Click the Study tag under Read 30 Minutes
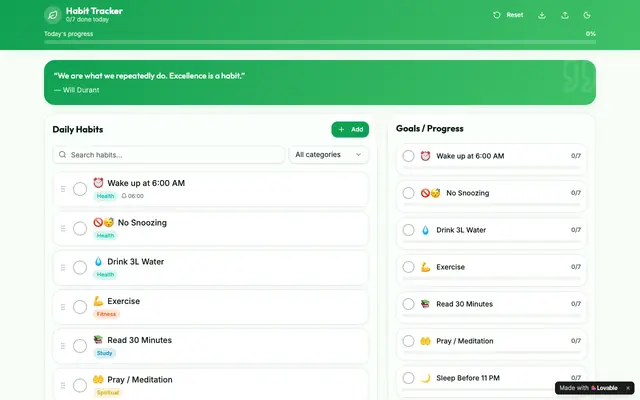 pyautogui.click(x=104, y=353)
